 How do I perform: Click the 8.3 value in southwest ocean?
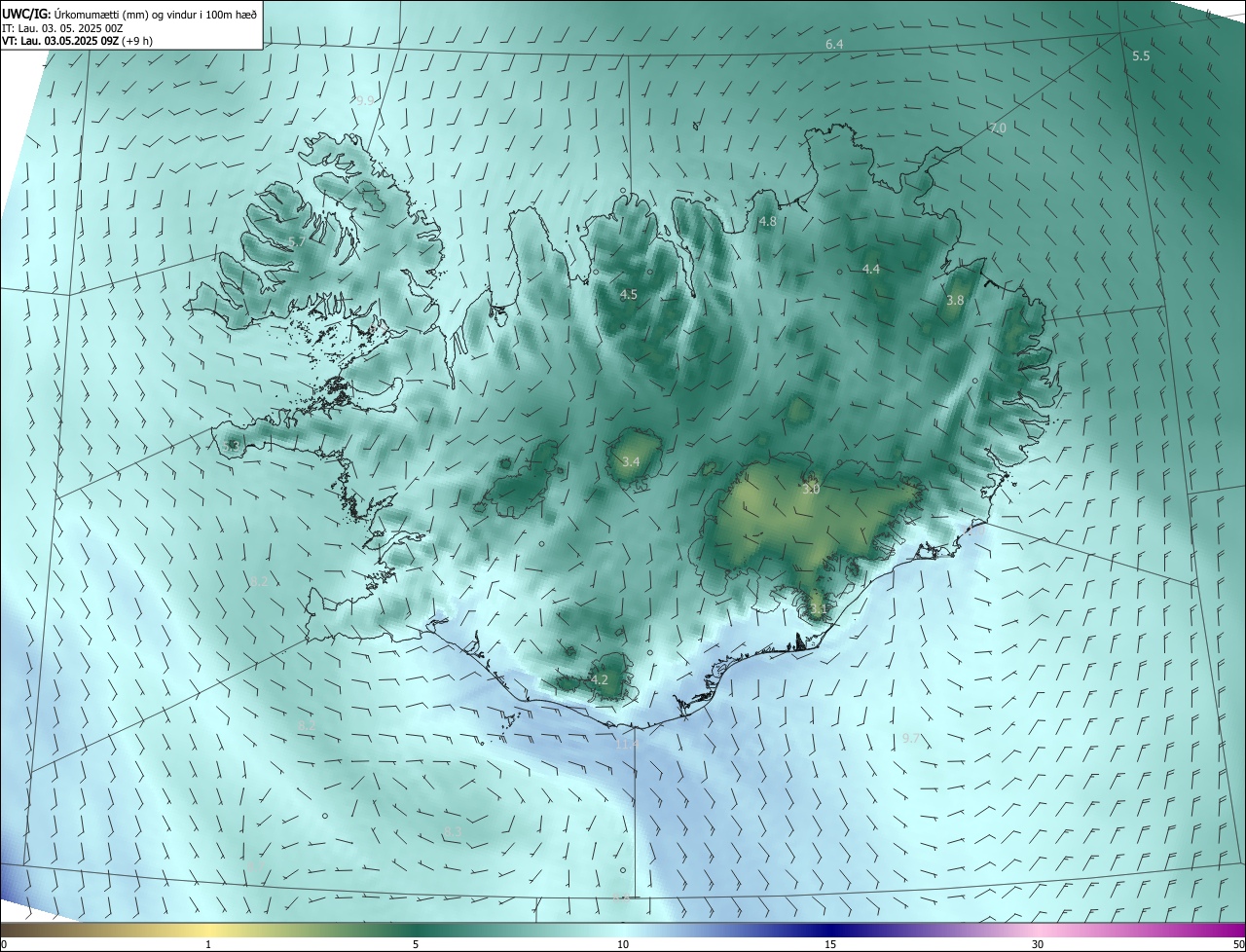453,830
